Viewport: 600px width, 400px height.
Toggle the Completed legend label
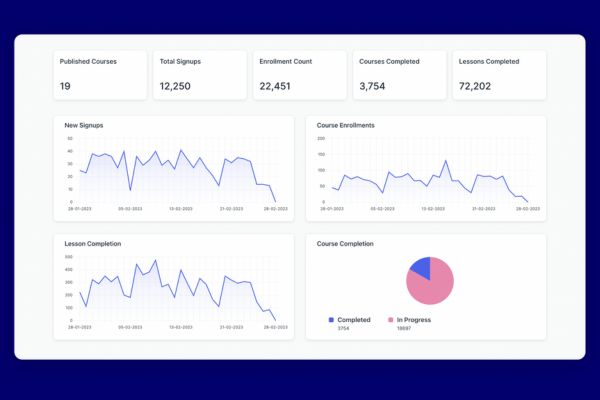coord(354,320)
